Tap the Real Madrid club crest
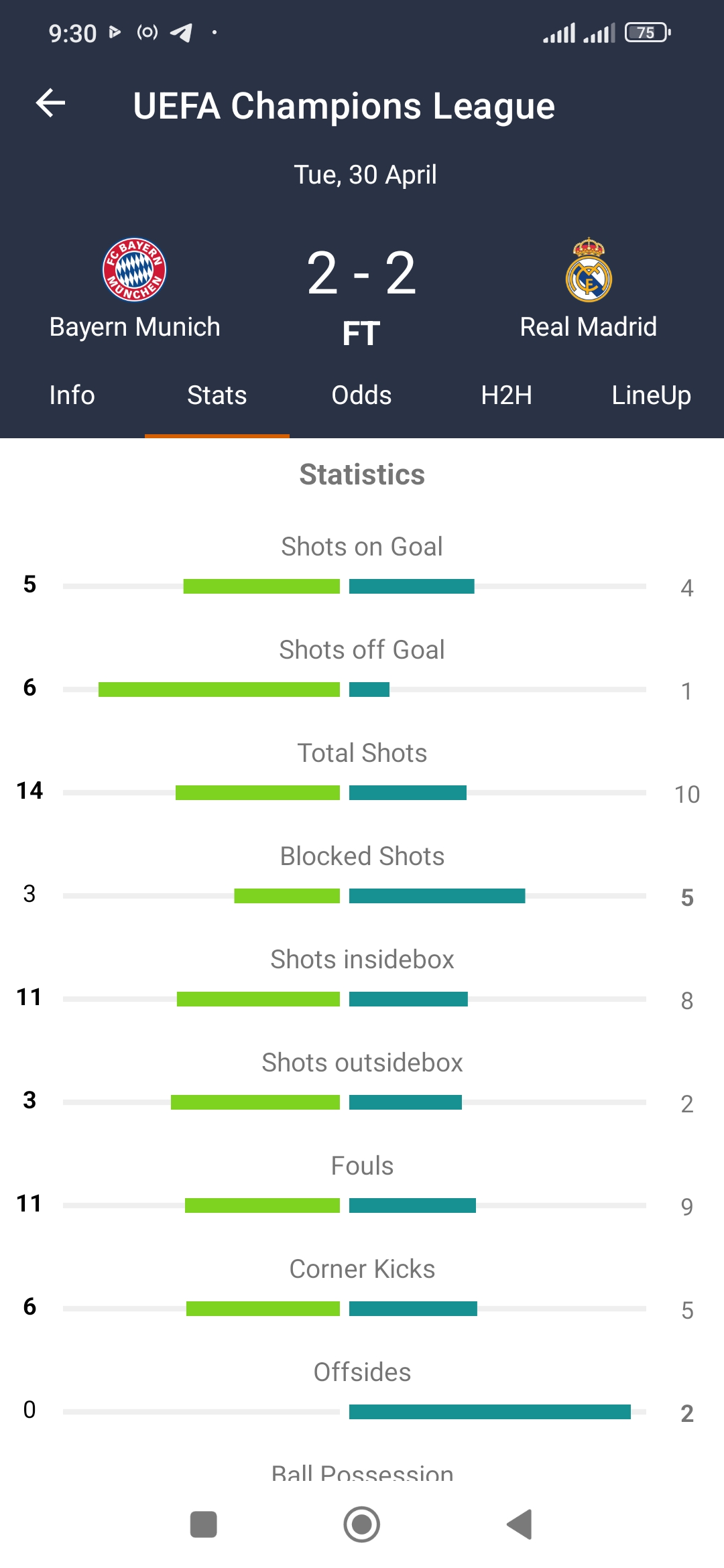 click(x=589, y=270)
